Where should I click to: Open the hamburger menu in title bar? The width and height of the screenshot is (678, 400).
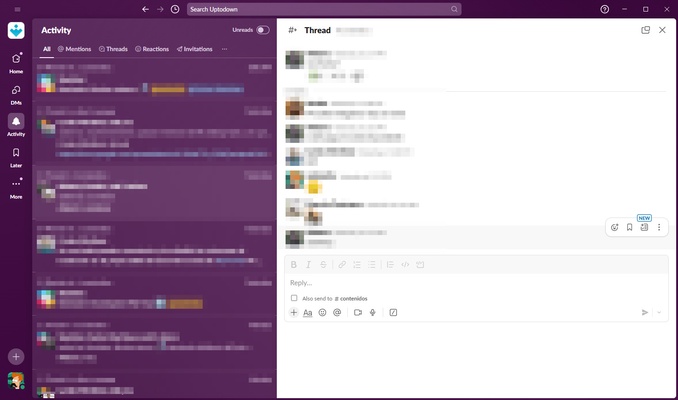pyautogui.click(x=17, y=9)
